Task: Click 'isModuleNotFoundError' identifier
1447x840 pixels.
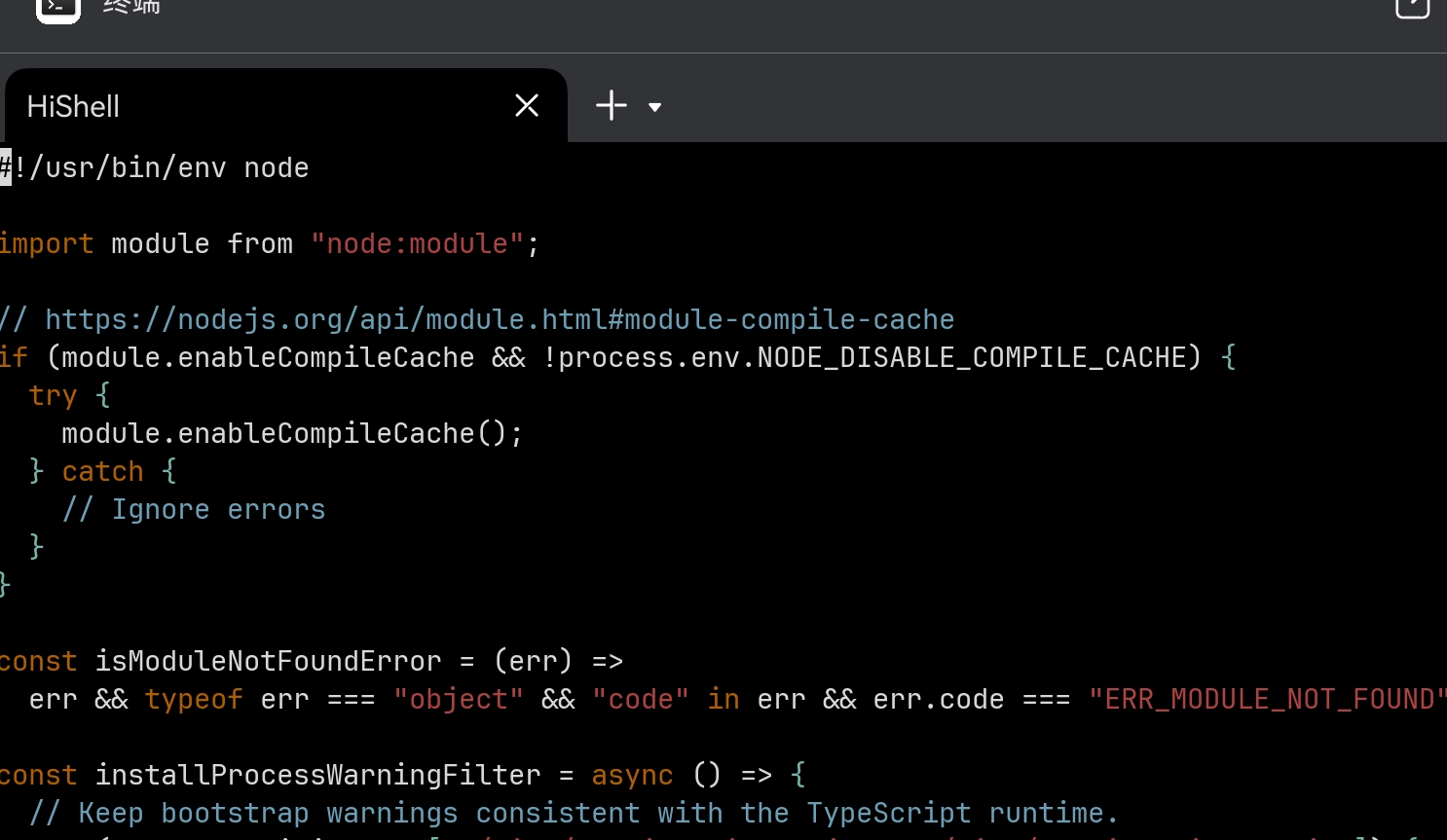Action: 268,661
